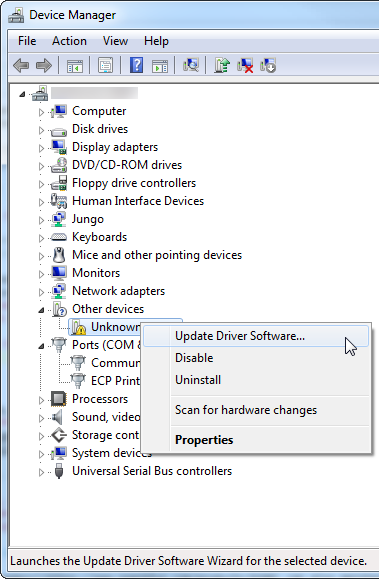Click the Keyboards icon
Viewport: 379px width, 579px height.
pyautogui.click(x=59, y=237)
